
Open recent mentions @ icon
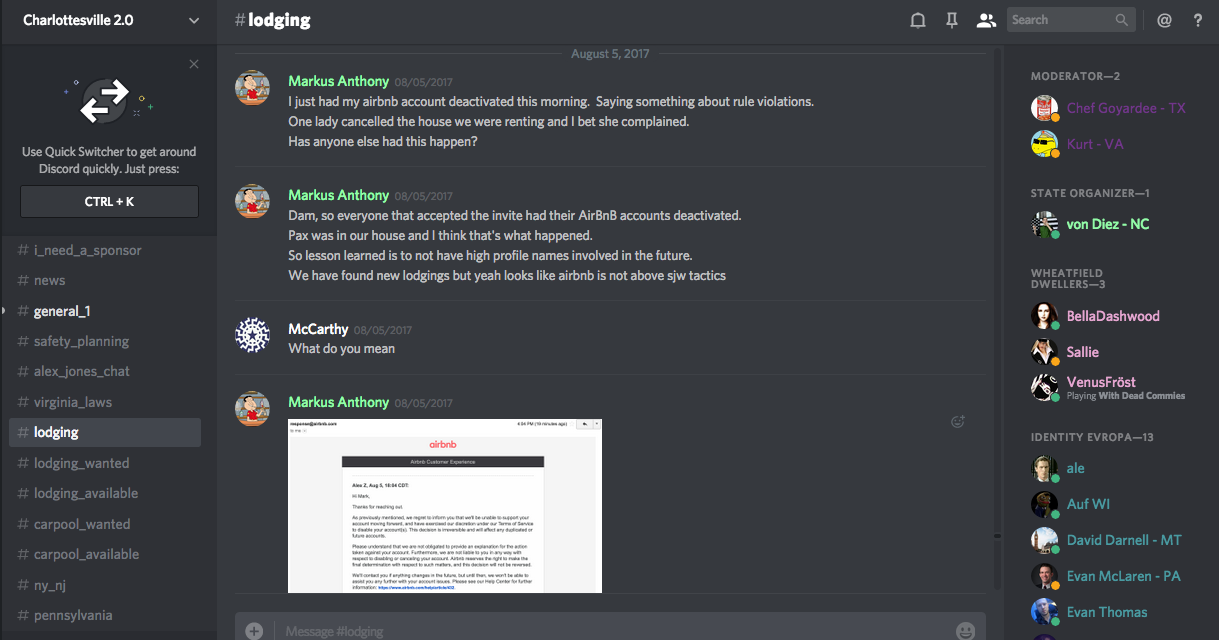[x=1164, y=20]
